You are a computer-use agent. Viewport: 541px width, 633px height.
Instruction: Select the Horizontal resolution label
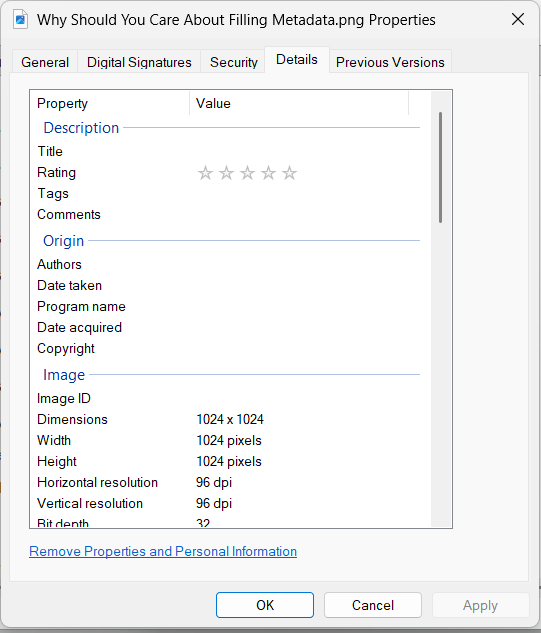[x=97, y=482]
